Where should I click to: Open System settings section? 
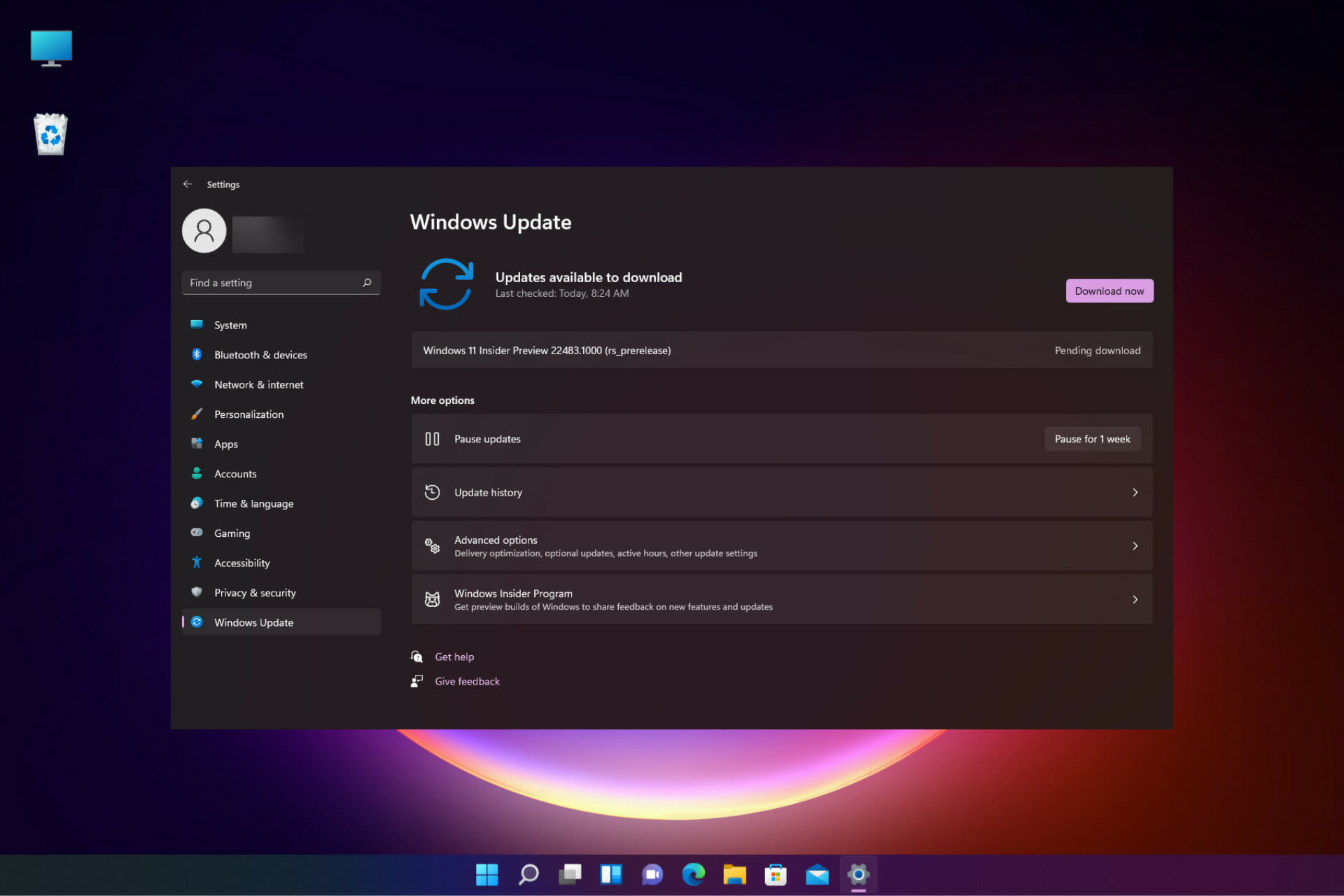(230, 325)
